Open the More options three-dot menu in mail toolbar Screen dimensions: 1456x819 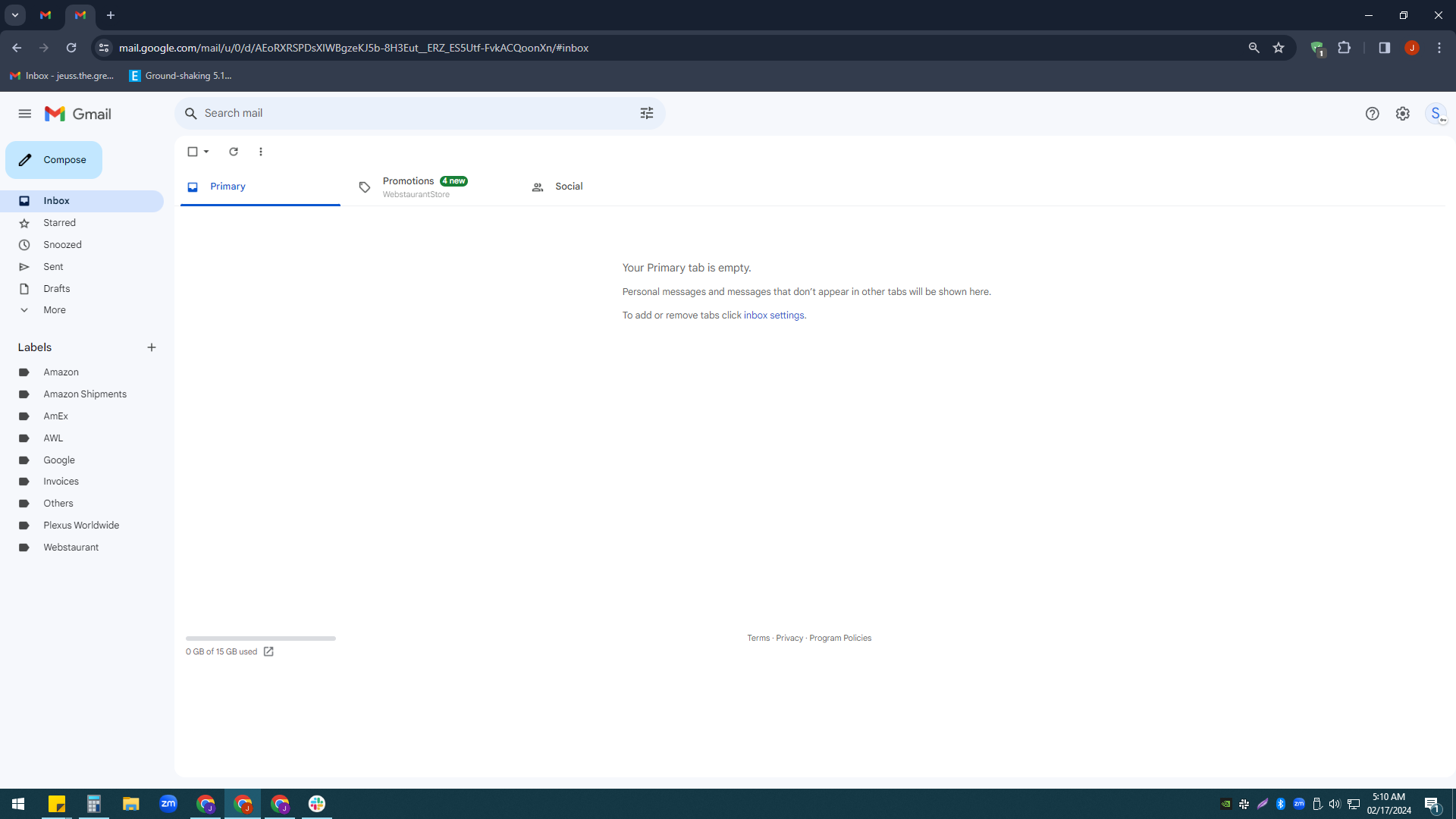point(261,152)
